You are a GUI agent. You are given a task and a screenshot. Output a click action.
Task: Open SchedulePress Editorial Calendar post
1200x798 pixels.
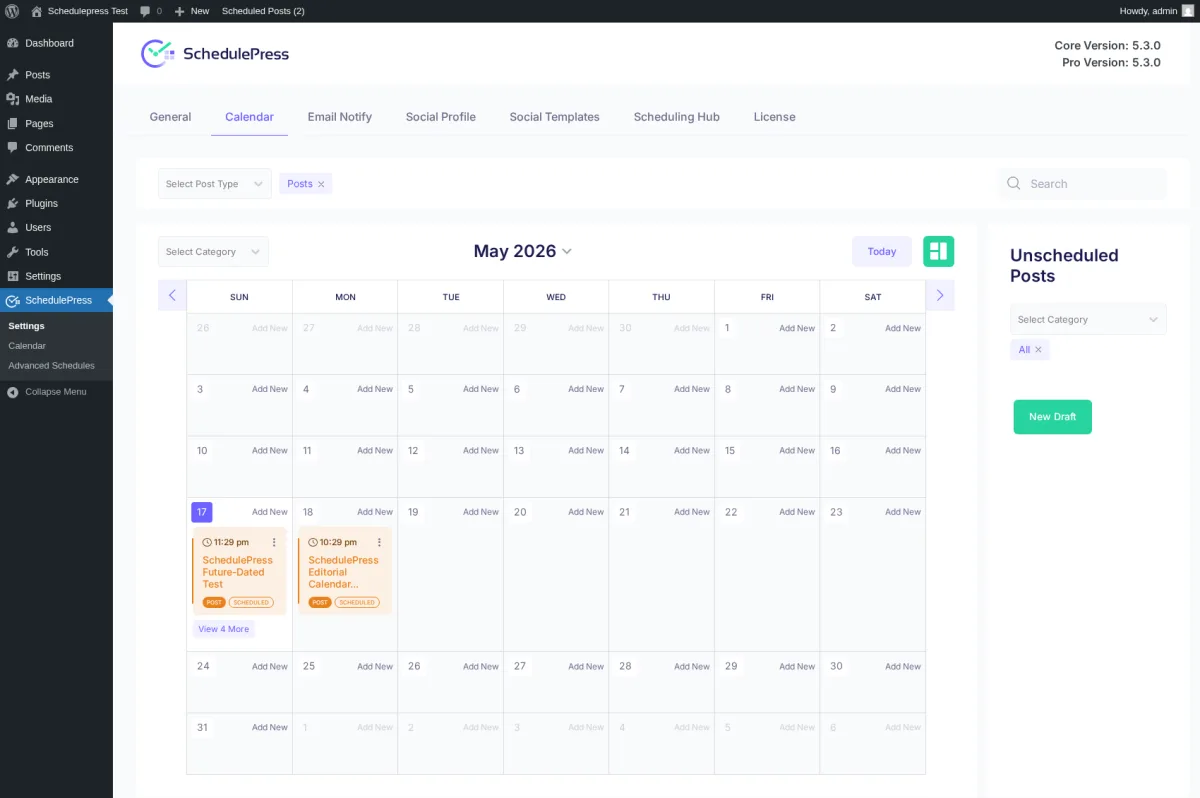click(x=343, y=572)
